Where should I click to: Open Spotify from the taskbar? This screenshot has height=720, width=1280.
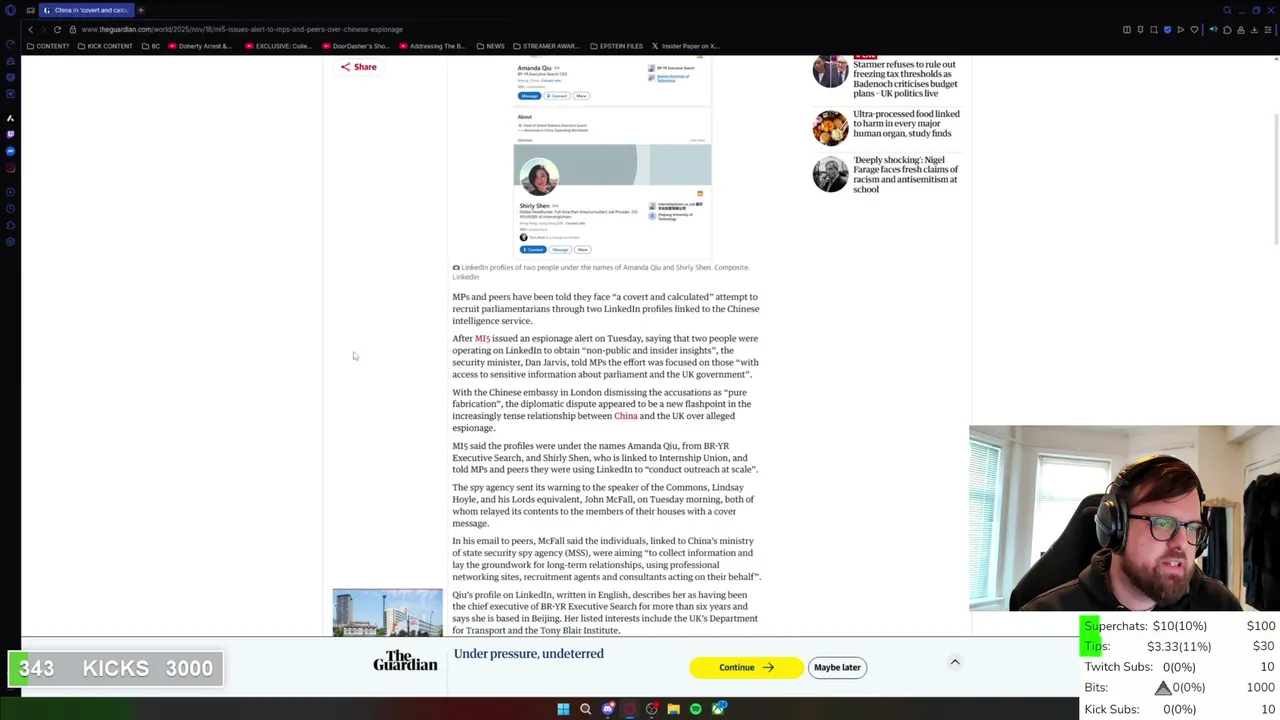[696, 709]
